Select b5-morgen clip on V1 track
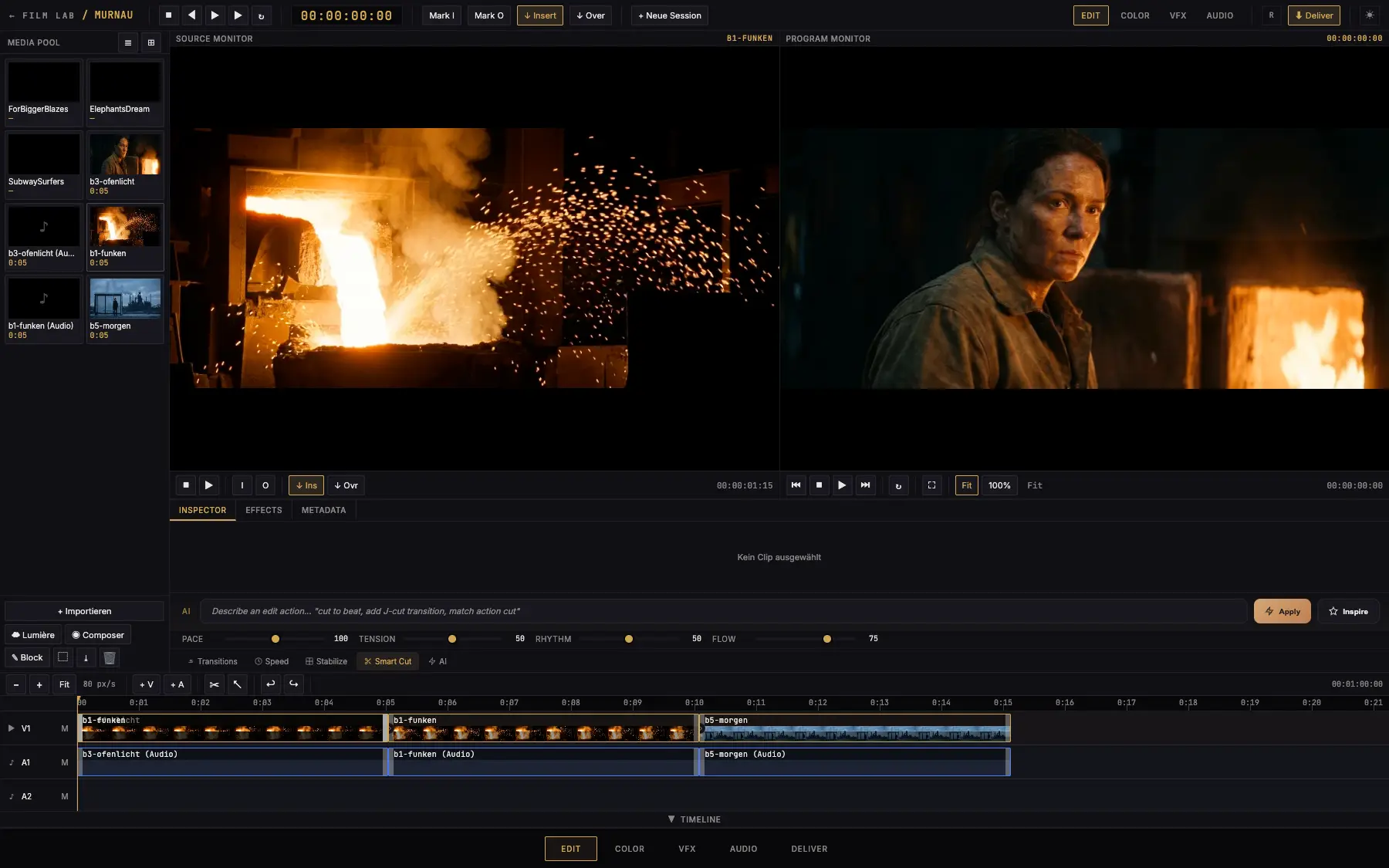Viewport: 1389px width, 868px height. pos(855,728)
